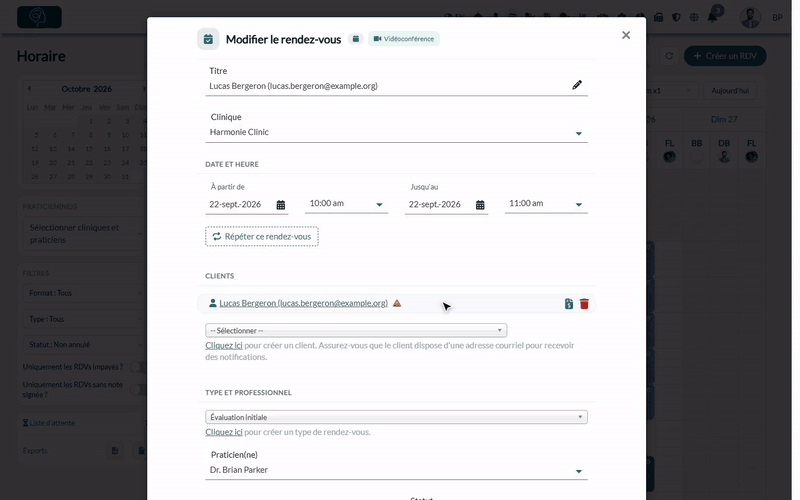
Task: Select day 14 in the mini calendar
Action: (71, 149)
